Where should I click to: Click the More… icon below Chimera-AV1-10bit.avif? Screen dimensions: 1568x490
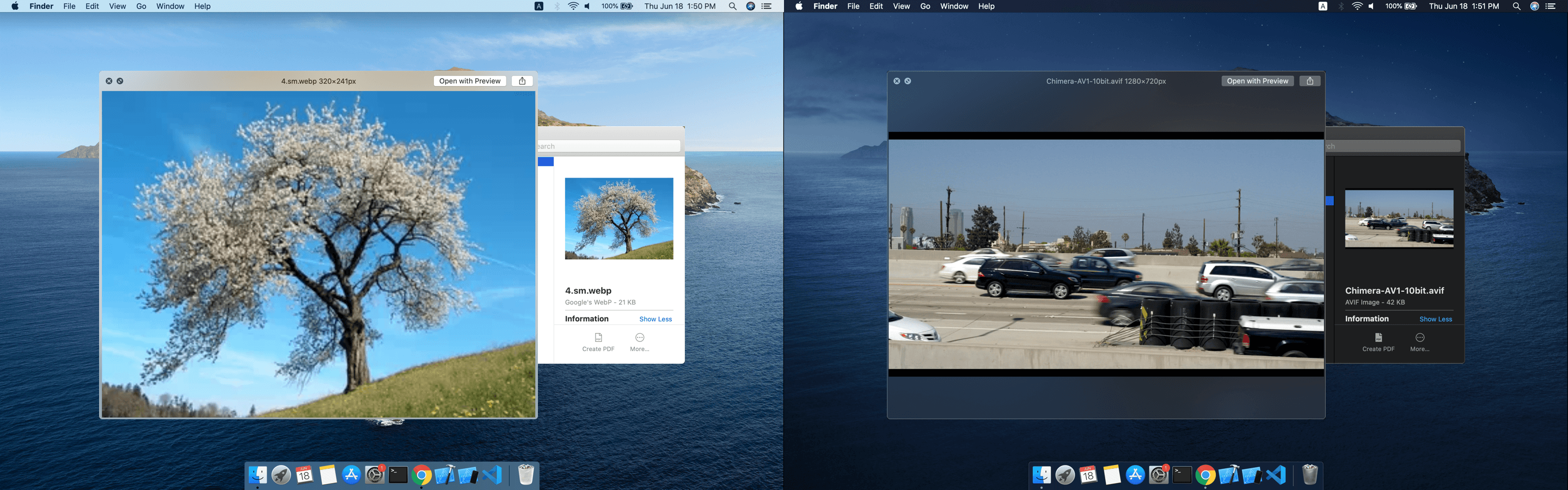(x=1419, y=338)
